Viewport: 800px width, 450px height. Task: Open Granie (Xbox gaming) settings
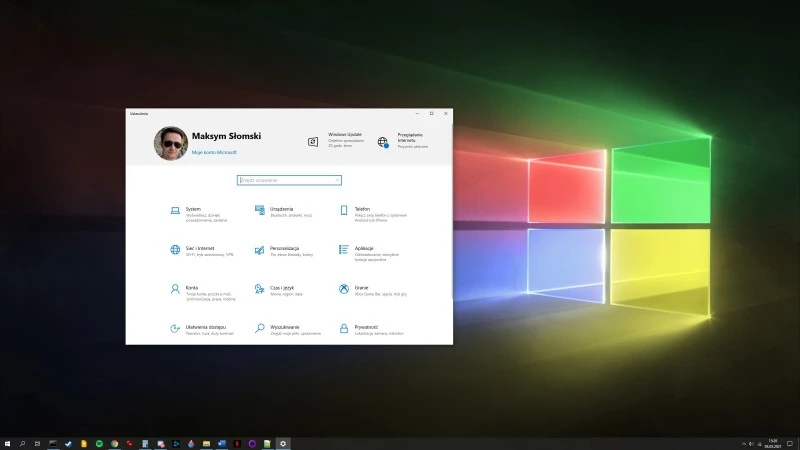(373, 290)
